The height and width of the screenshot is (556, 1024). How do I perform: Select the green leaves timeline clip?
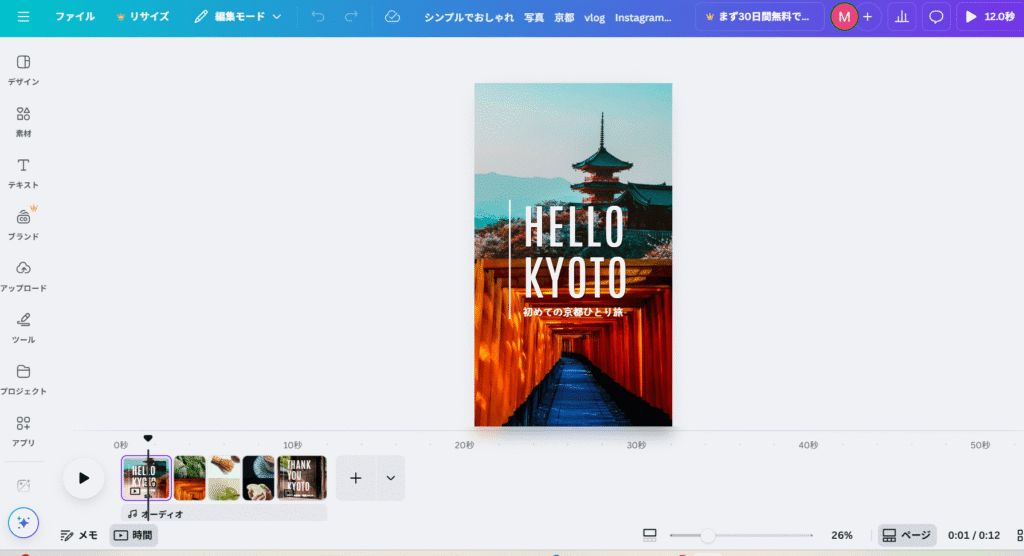189,478
